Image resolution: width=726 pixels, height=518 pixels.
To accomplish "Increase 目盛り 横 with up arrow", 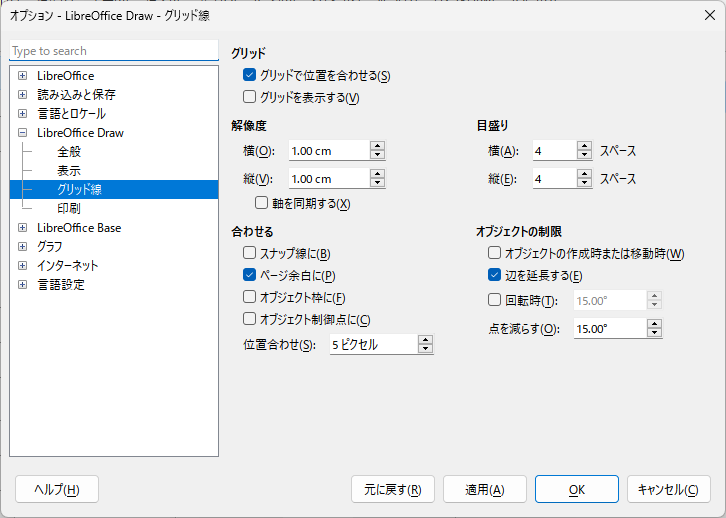I will [x=585, y=146].
